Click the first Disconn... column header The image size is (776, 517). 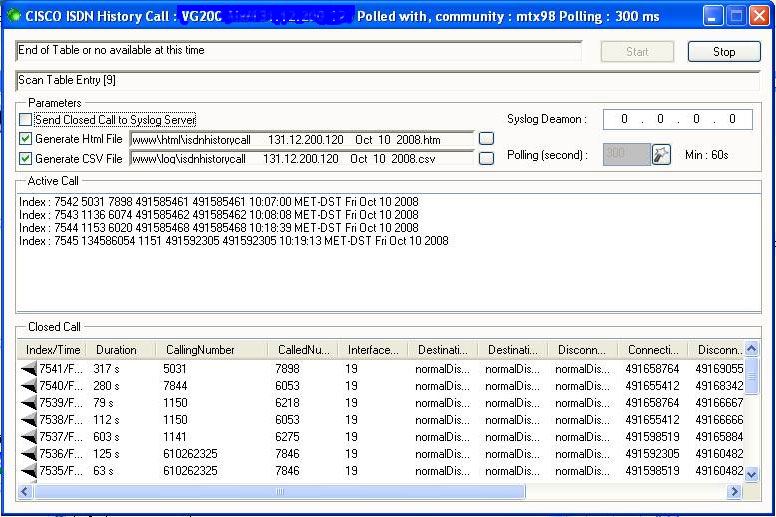582,350
